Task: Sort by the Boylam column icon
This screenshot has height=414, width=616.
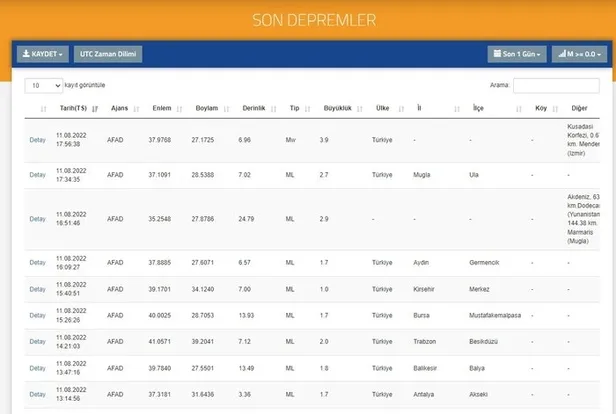Action: point(227,109)
